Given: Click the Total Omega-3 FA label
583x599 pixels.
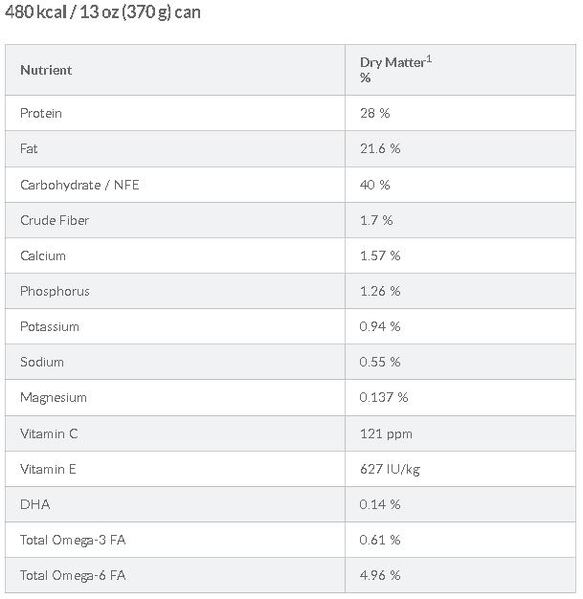Looking at the screenshot, I should tap(73, 540).
